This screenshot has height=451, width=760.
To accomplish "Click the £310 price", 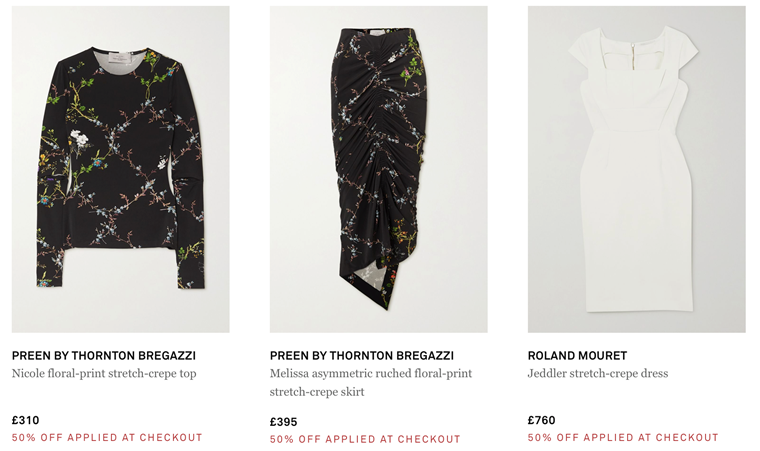I will click(x=25, y=420).
